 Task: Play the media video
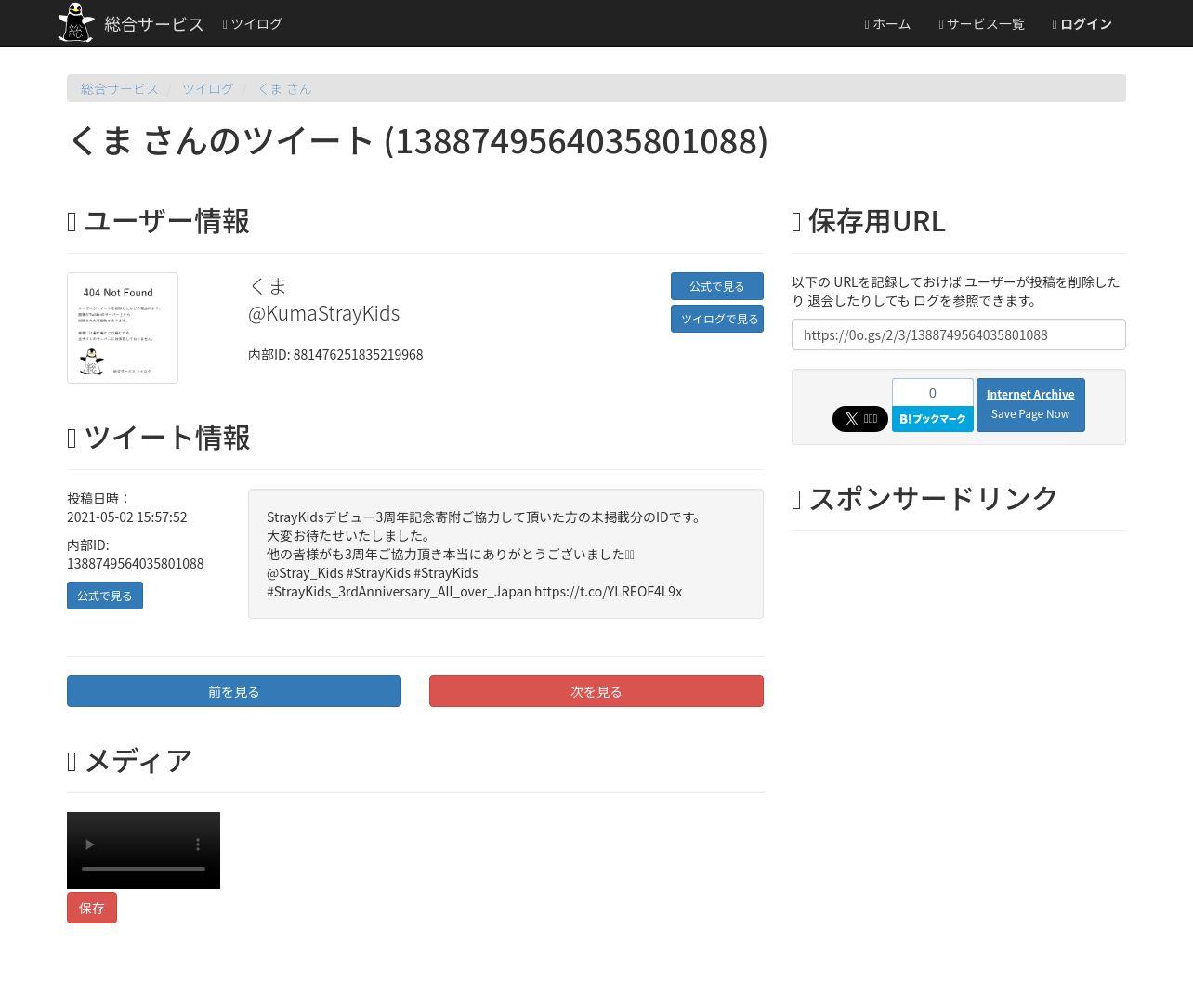tap(90, 844)
